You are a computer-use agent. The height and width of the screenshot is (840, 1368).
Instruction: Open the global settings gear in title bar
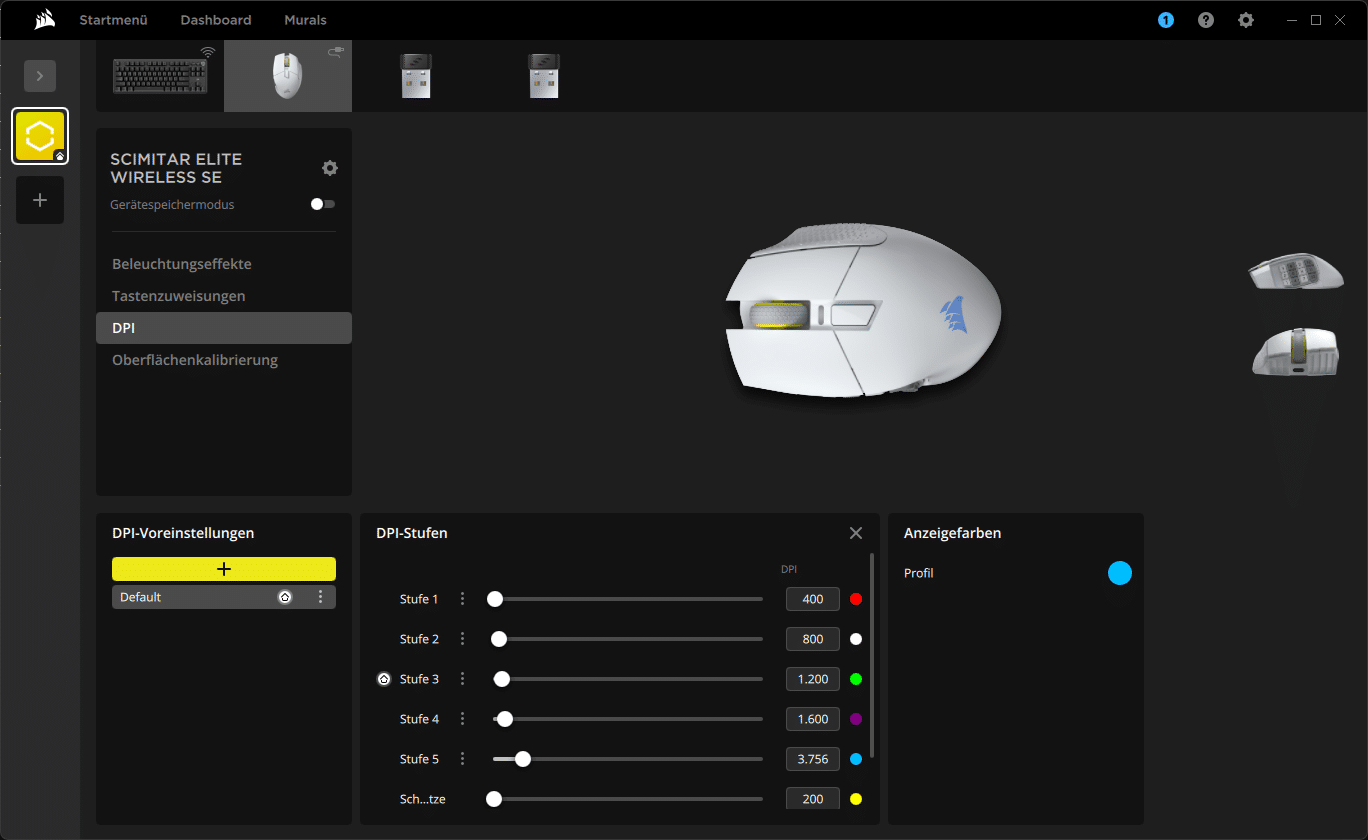(1245, 20)
